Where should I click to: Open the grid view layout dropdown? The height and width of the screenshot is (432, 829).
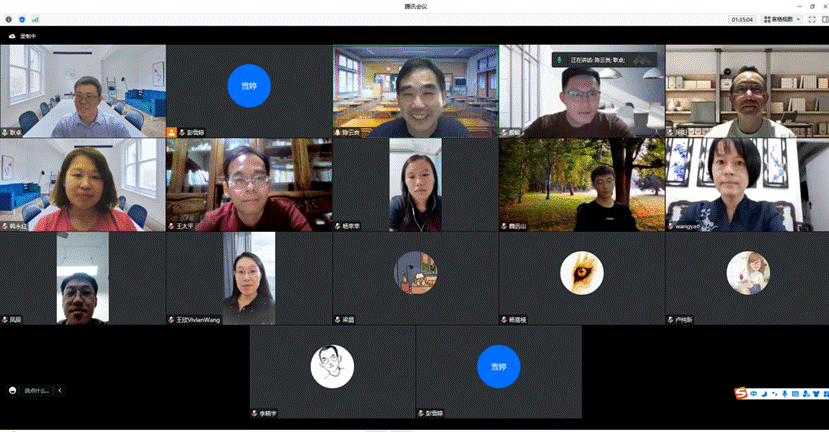pyautogui.click(x=780, y=19)
